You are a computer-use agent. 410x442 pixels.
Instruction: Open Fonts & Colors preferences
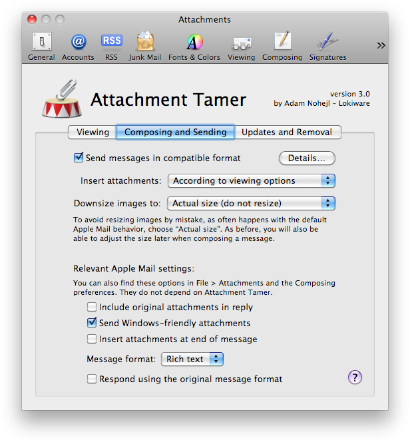(x=194, y=47)
